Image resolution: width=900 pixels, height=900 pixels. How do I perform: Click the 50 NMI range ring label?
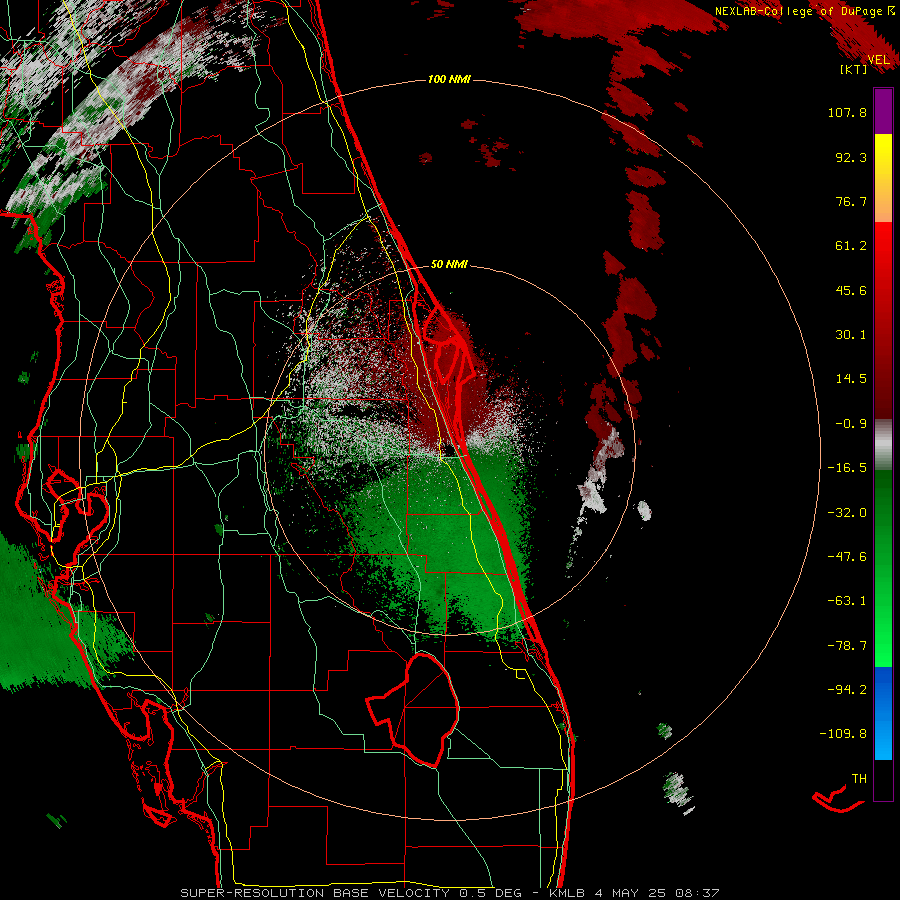coord(449,265)
